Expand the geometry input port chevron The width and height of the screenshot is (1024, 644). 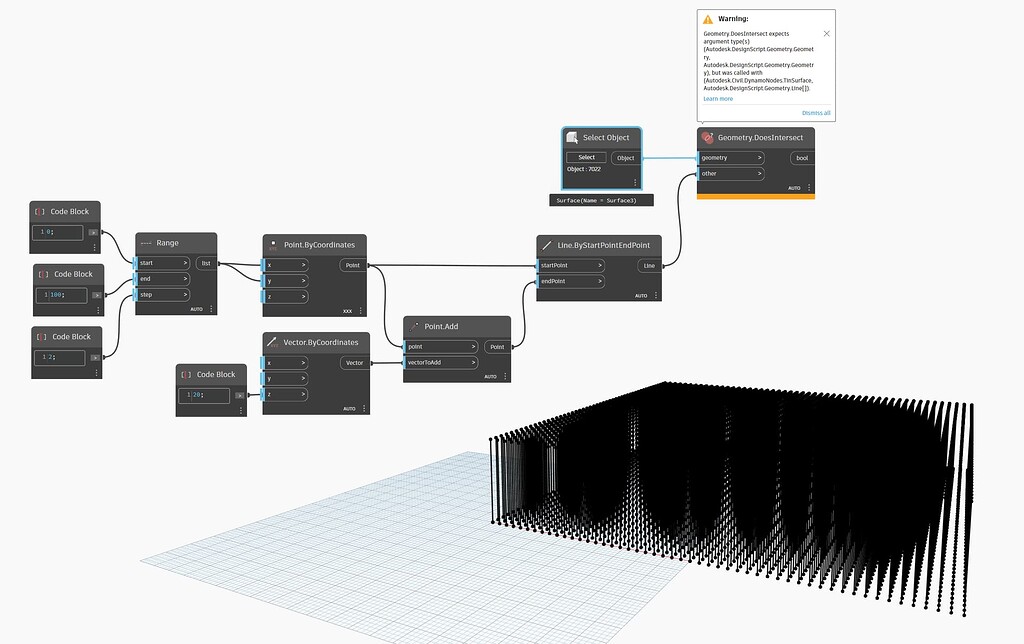762,157
